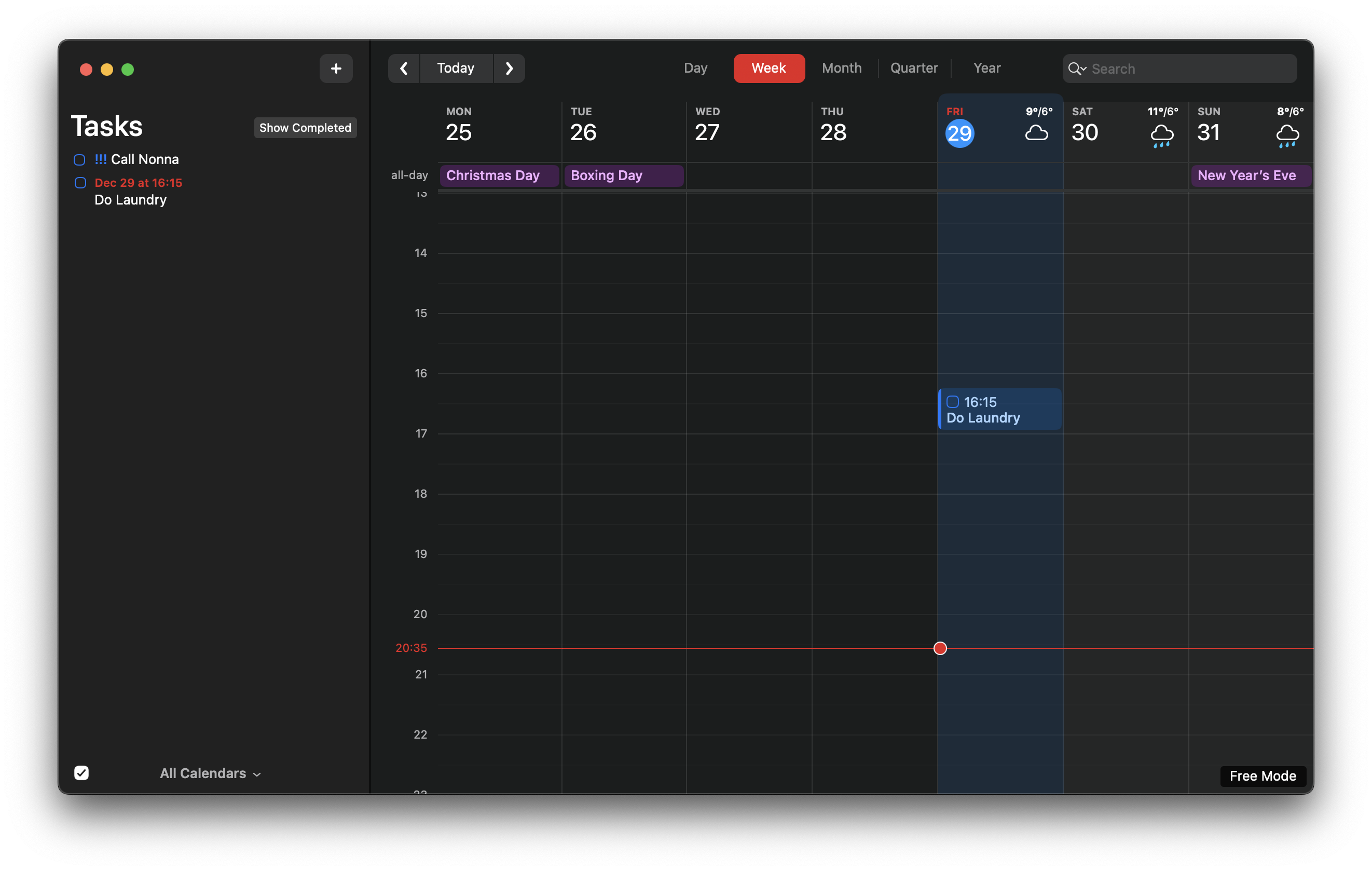The height and width of the screenshot is (871, 1372).
Task: Mark Do Laundry complete in the Tasks sidebar
Action: (x=80, y=182)
